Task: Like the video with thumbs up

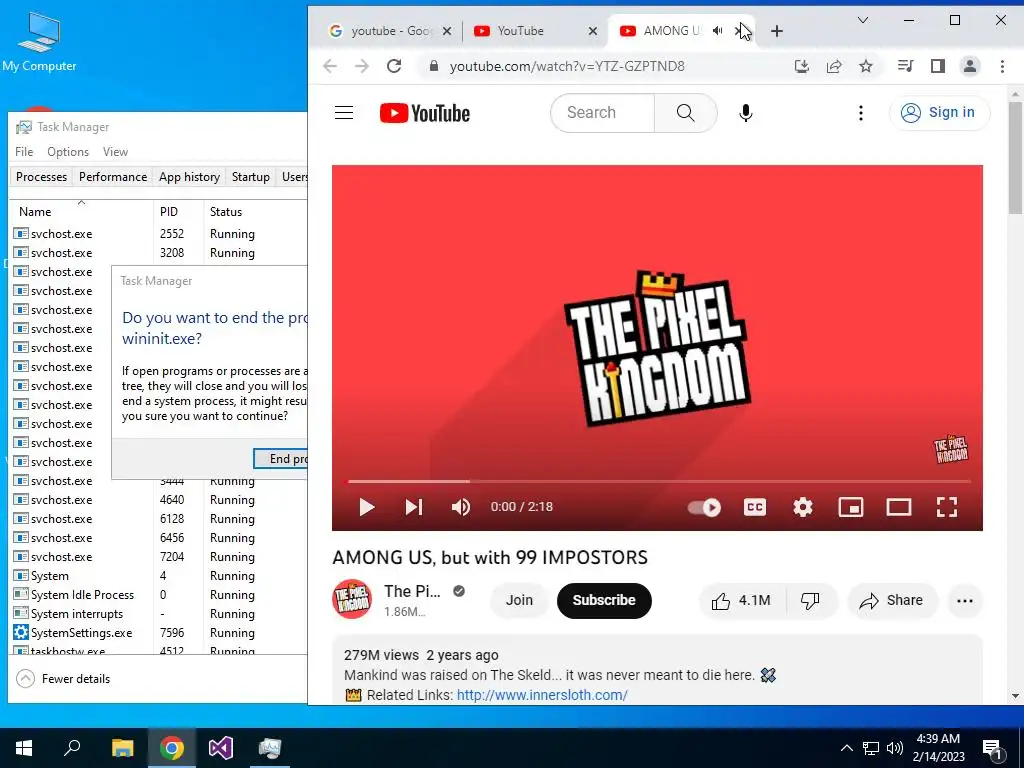Action: (x=741, y=601)
